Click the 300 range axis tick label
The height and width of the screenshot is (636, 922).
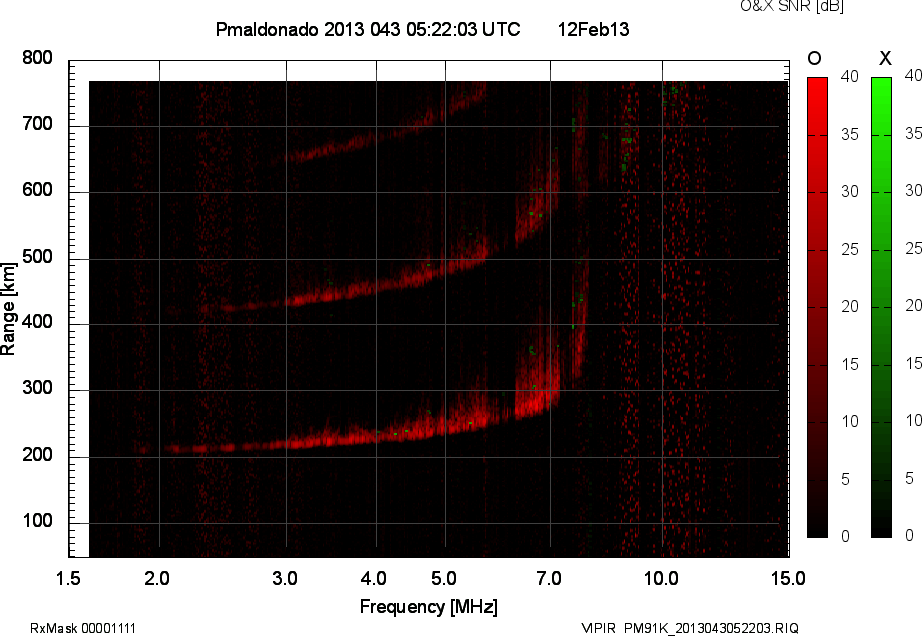point(37,388)
